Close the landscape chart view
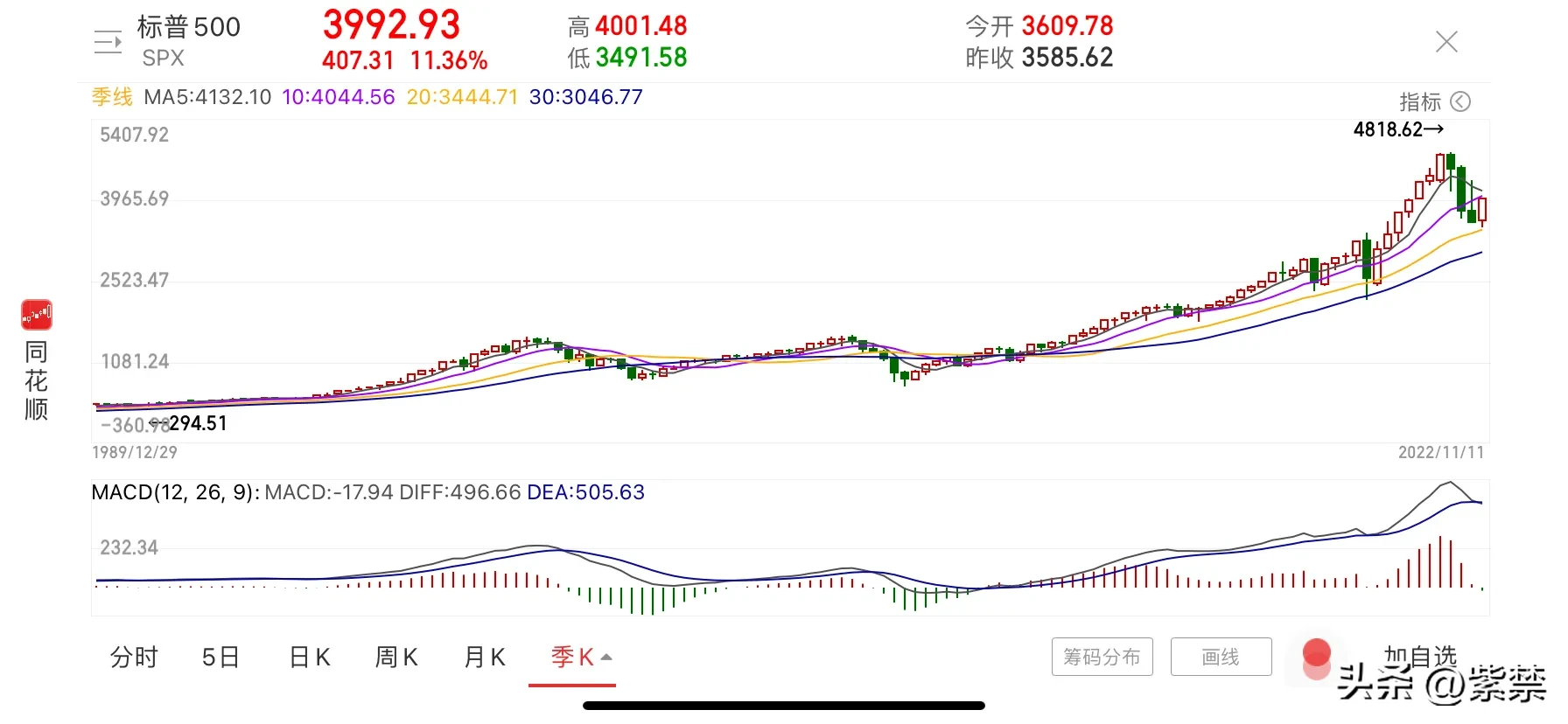Image resolution: width=1568 pixels, height=724 pixels. point(1446,41)
